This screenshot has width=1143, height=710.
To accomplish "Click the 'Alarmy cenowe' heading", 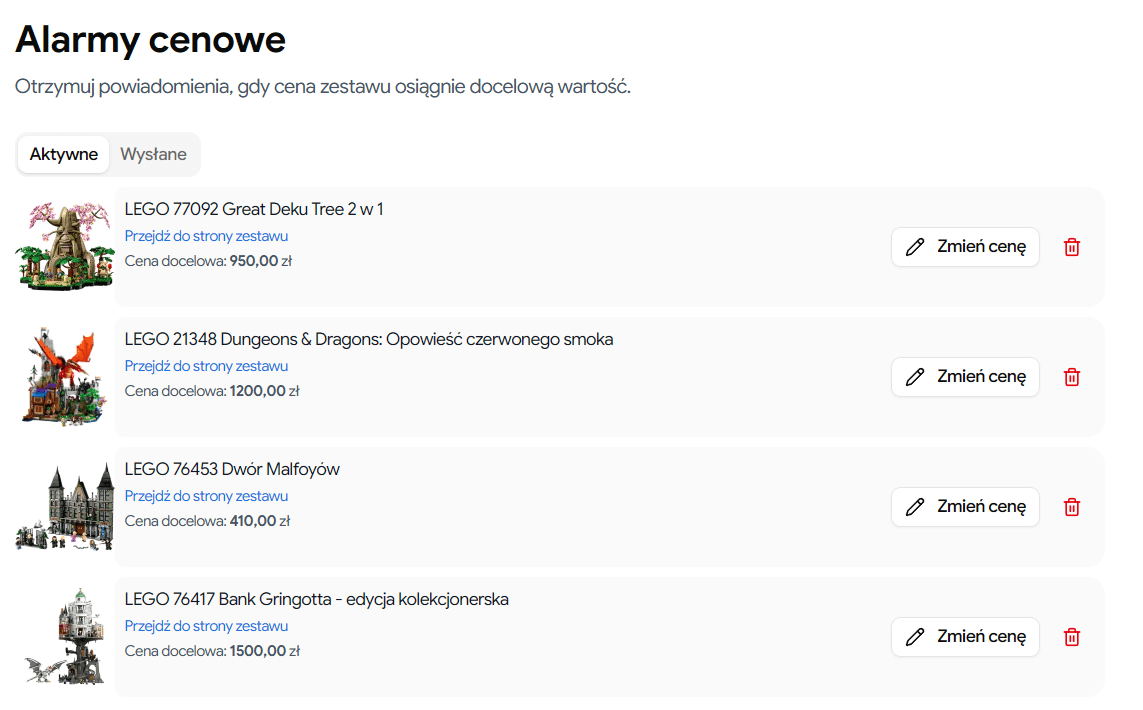I will (151, 40).
